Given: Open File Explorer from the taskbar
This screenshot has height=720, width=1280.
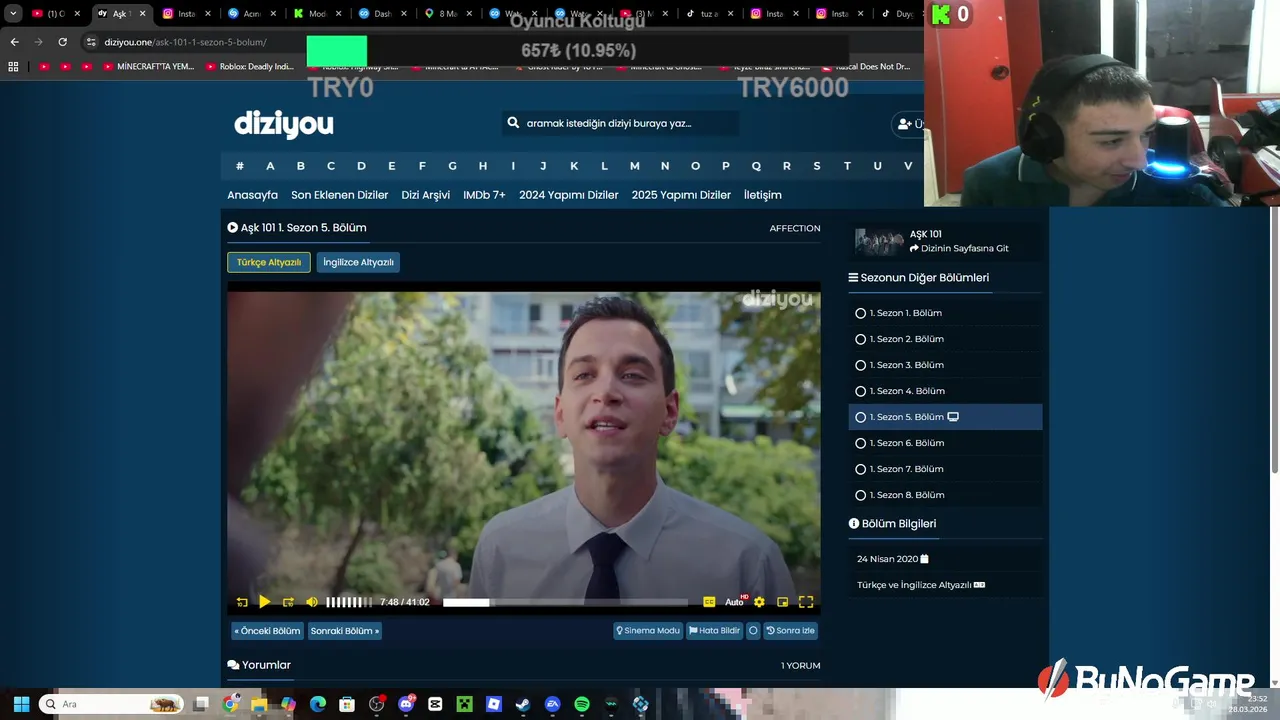Looking at the screenshot, I should (259, 704).
